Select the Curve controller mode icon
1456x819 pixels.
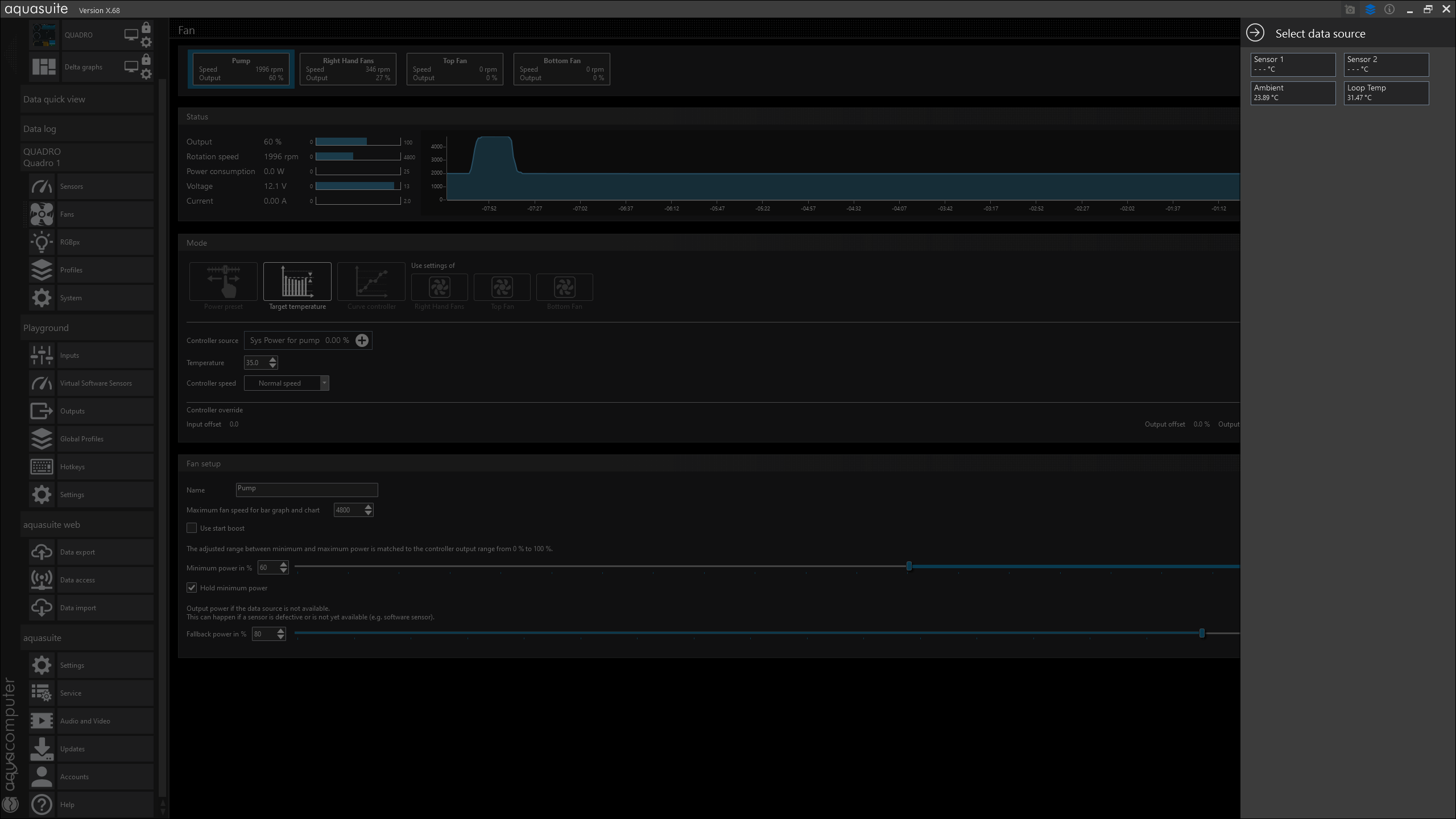point(371,282)
